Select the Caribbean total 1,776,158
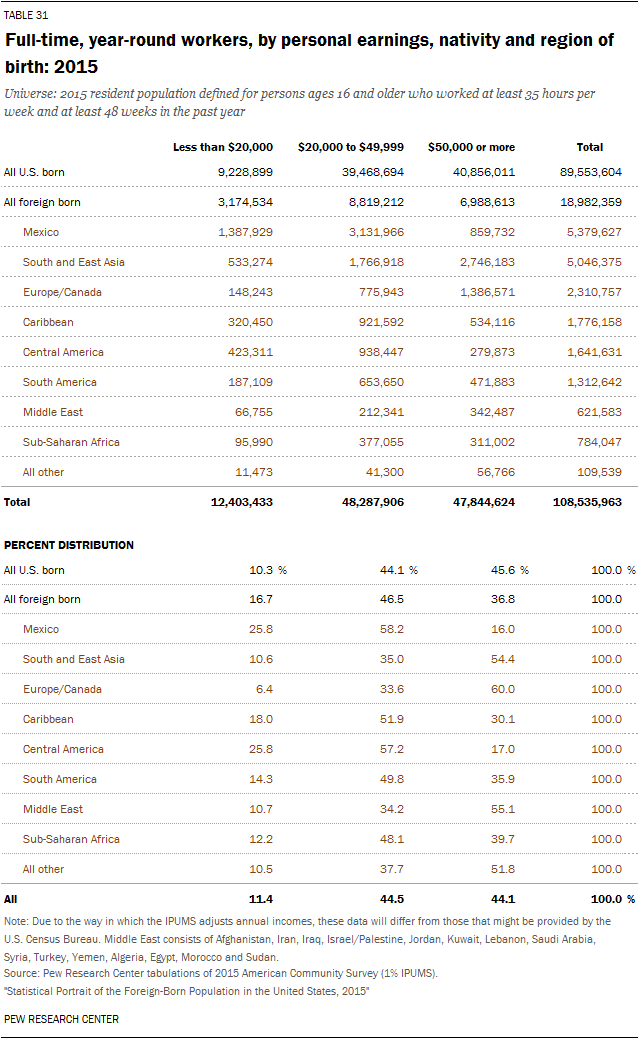Screen dimensions: 639x1039 click(590, 322)
